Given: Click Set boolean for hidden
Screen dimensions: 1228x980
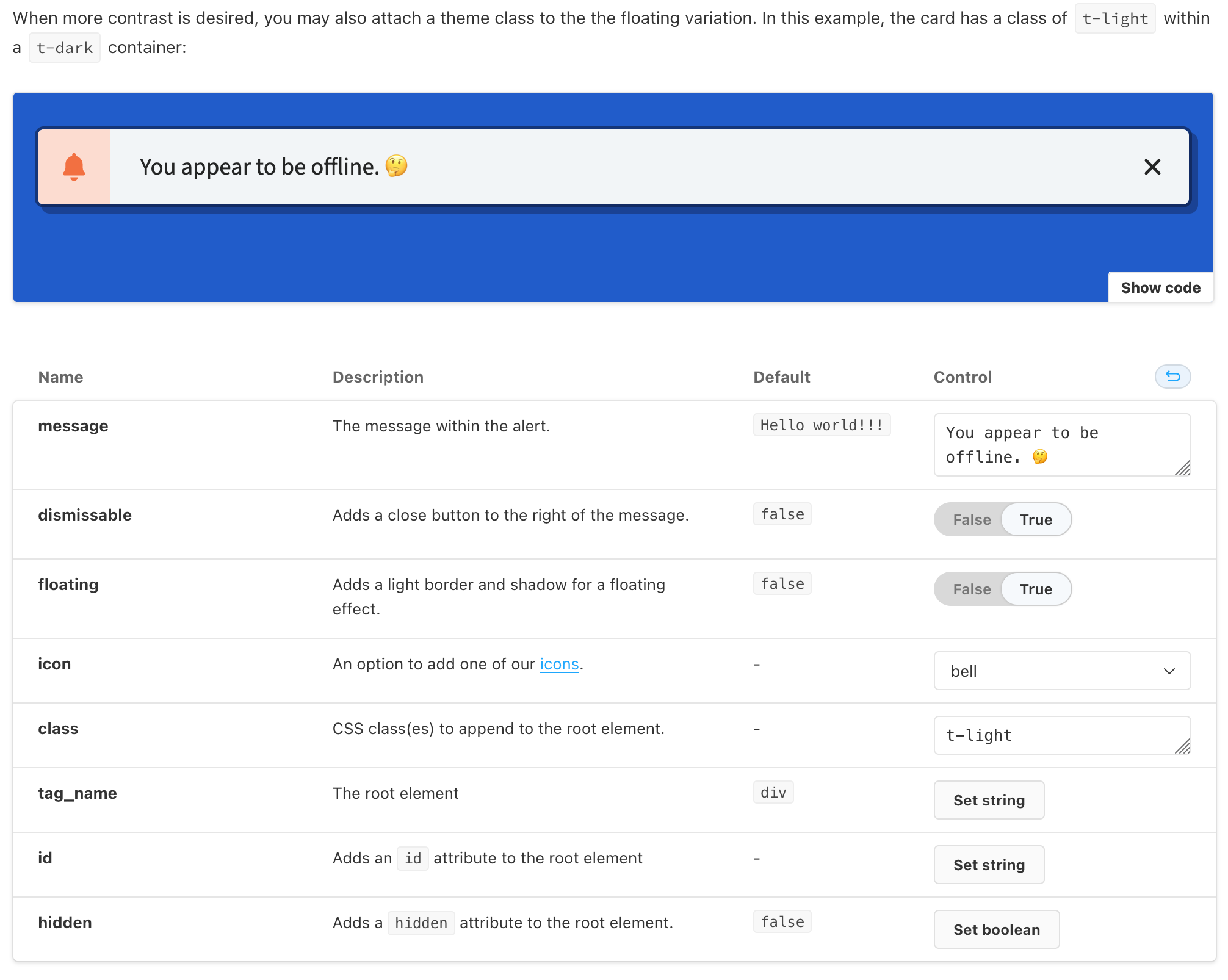Looking at the screenshot, I should tap(996, 929).
